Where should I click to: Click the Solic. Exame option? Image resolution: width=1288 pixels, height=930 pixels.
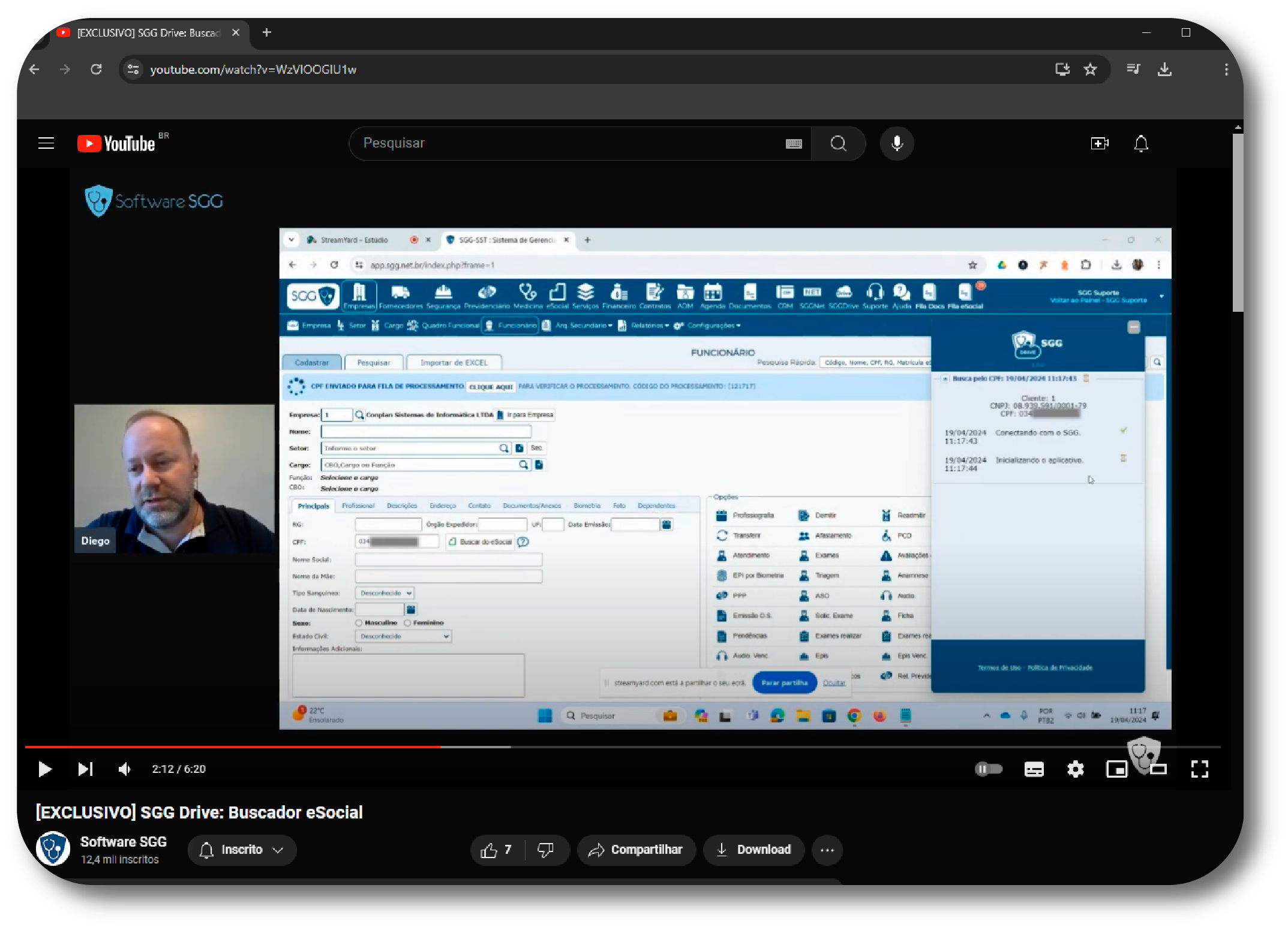coord(826,616)
